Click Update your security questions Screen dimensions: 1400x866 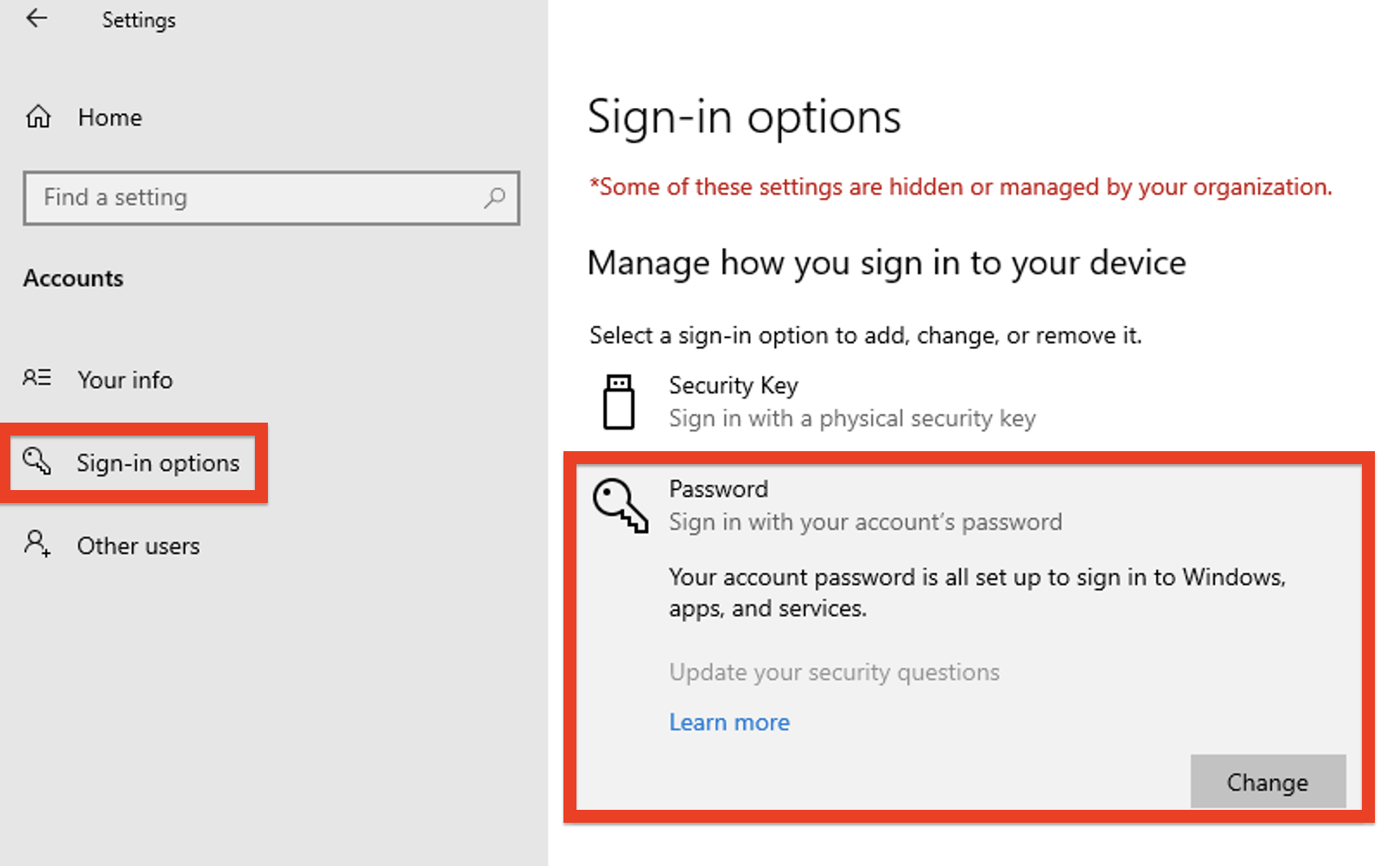pos(834,672)
